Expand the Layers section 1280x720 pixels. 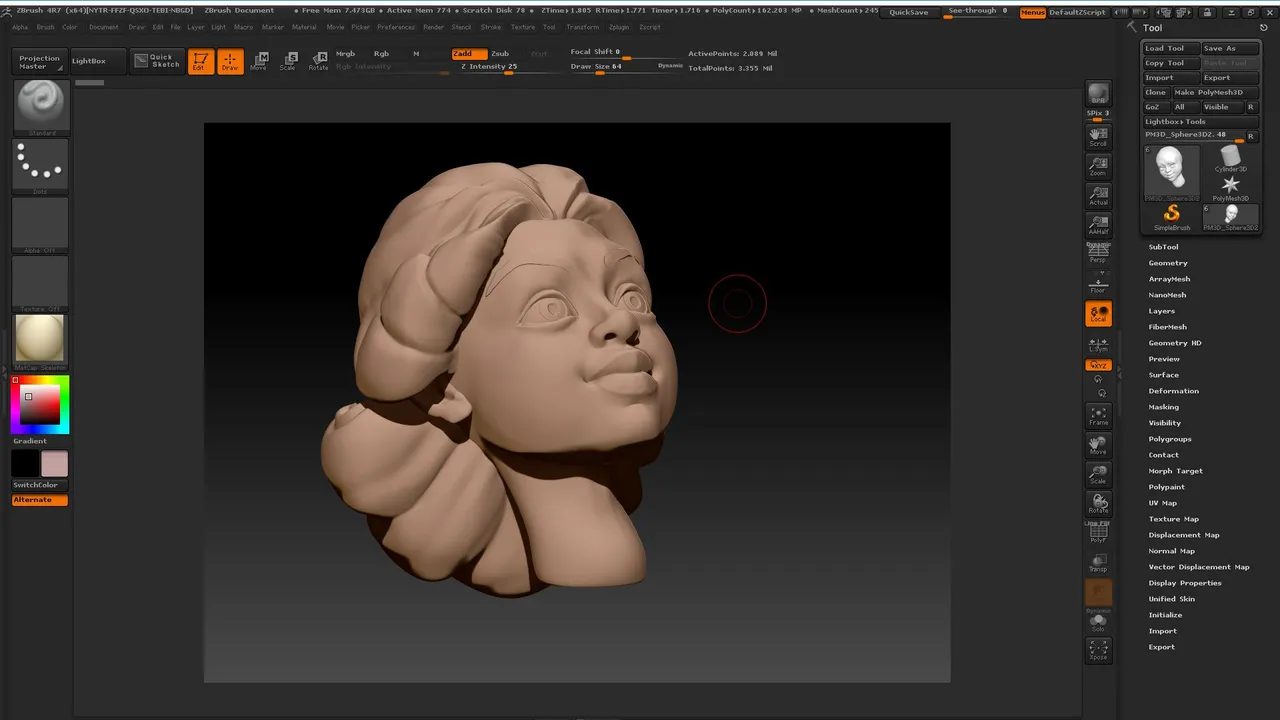(1161, 311)
